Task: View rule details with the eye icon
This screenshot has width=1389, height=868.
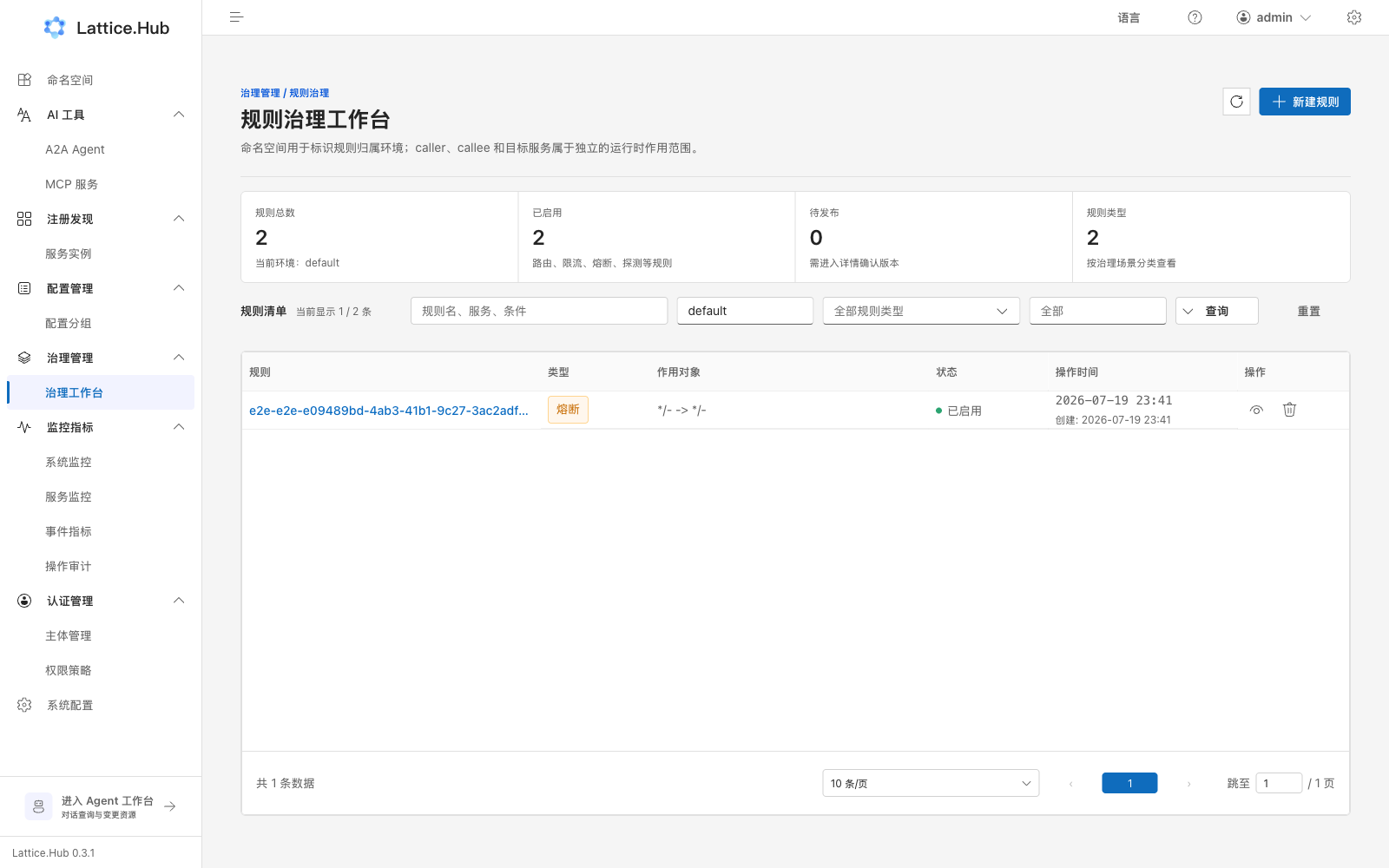Action: 1256,410
